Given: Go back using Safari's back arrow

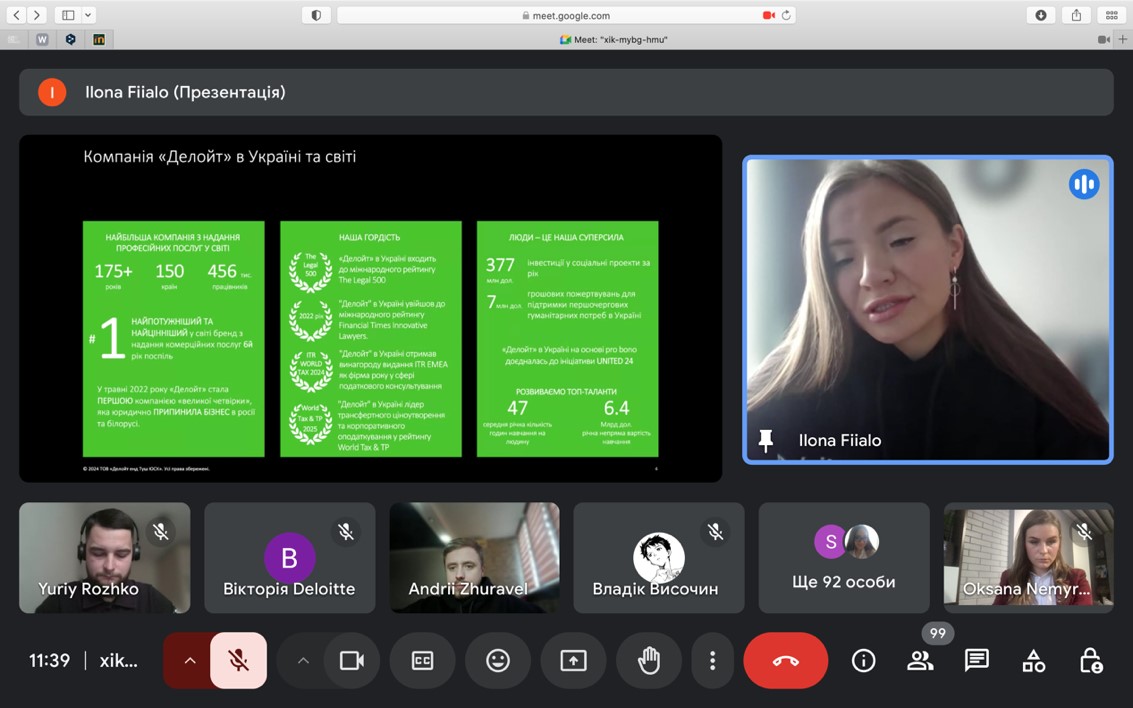Looking at the screenshot, I should pyautogui.click(x=16, y=14).
